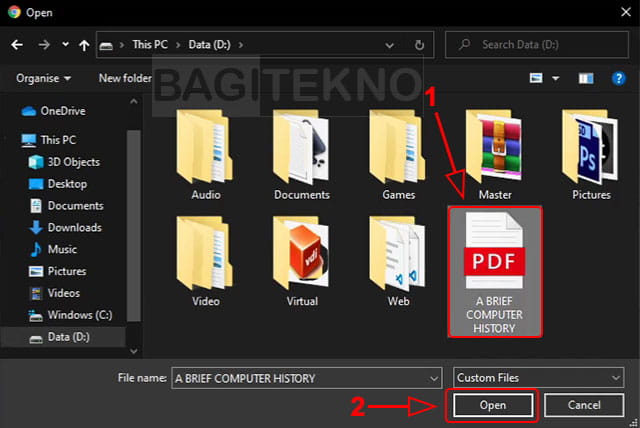Go back with the back arrow
640x428 pixels.
coord(17,44)
